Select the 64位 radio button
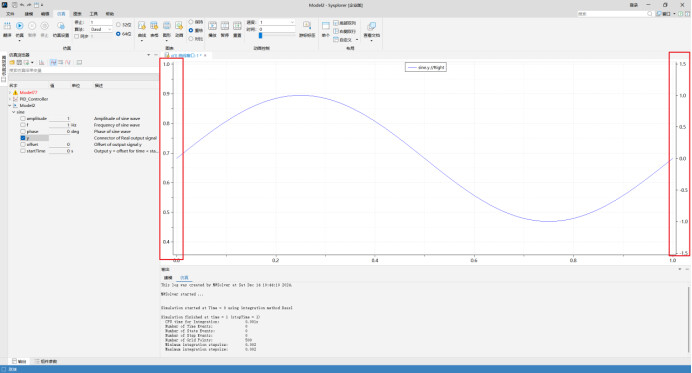 [x=118, y=34]
